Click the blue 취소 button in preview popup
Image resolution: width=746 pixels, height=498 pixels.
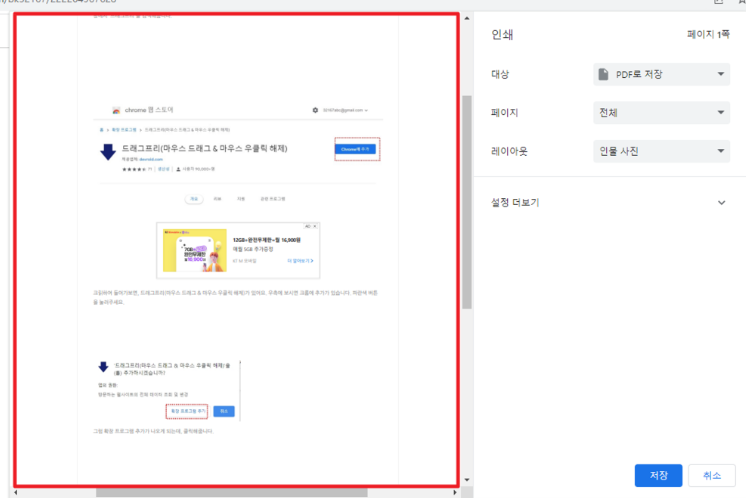(224, 411)
